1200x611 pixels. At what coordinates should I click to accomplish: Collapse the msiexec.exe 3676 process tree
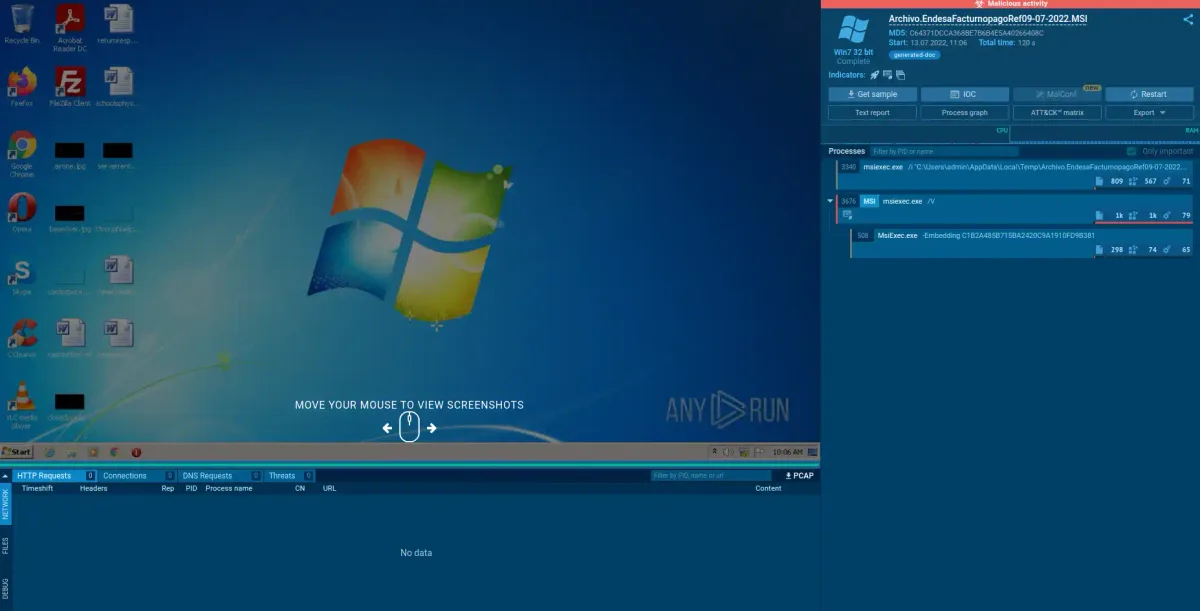pyautogui.click(x=830, y=201)
